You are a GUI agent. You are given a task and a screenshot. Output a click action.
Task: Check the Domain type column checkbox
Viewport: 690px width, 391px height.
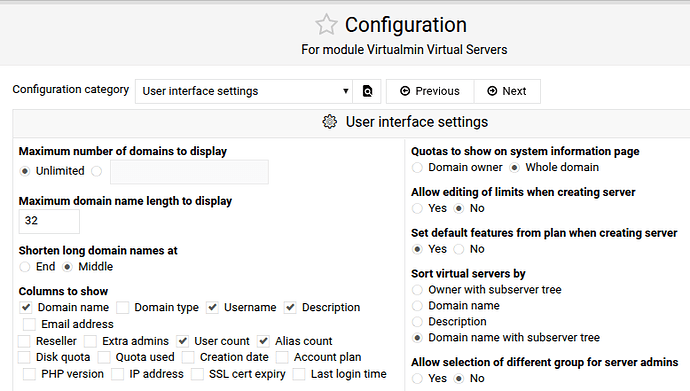(x=123, y=307)
